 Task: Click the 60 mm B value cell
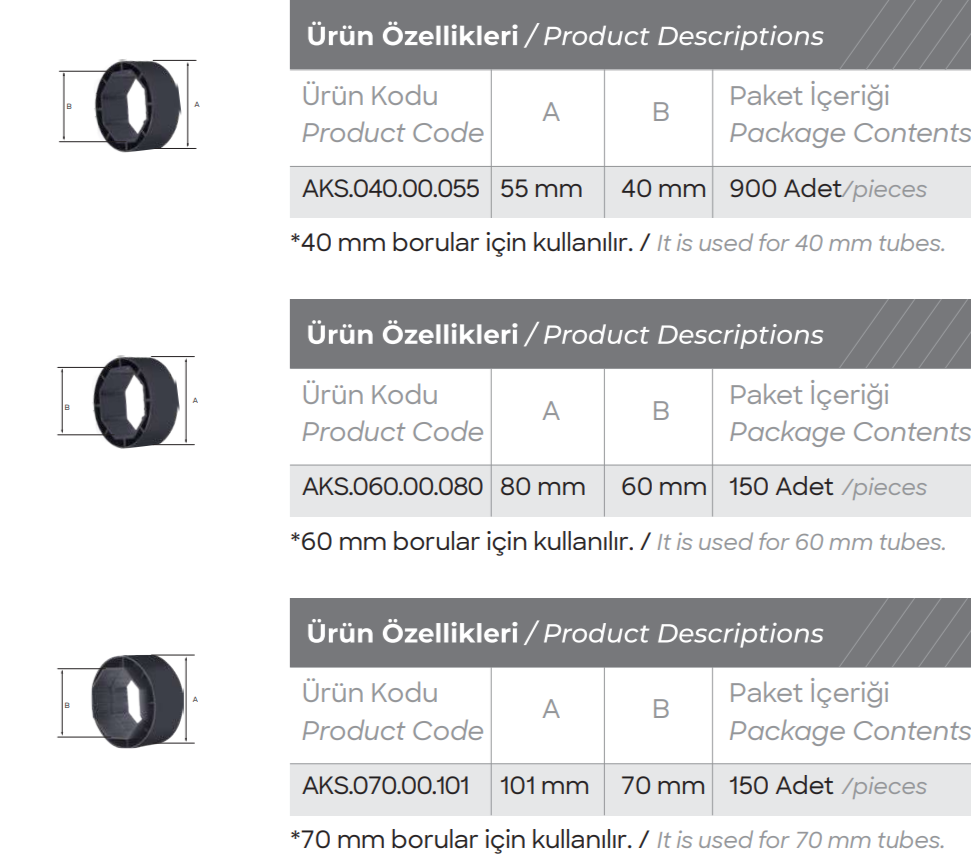663,487
